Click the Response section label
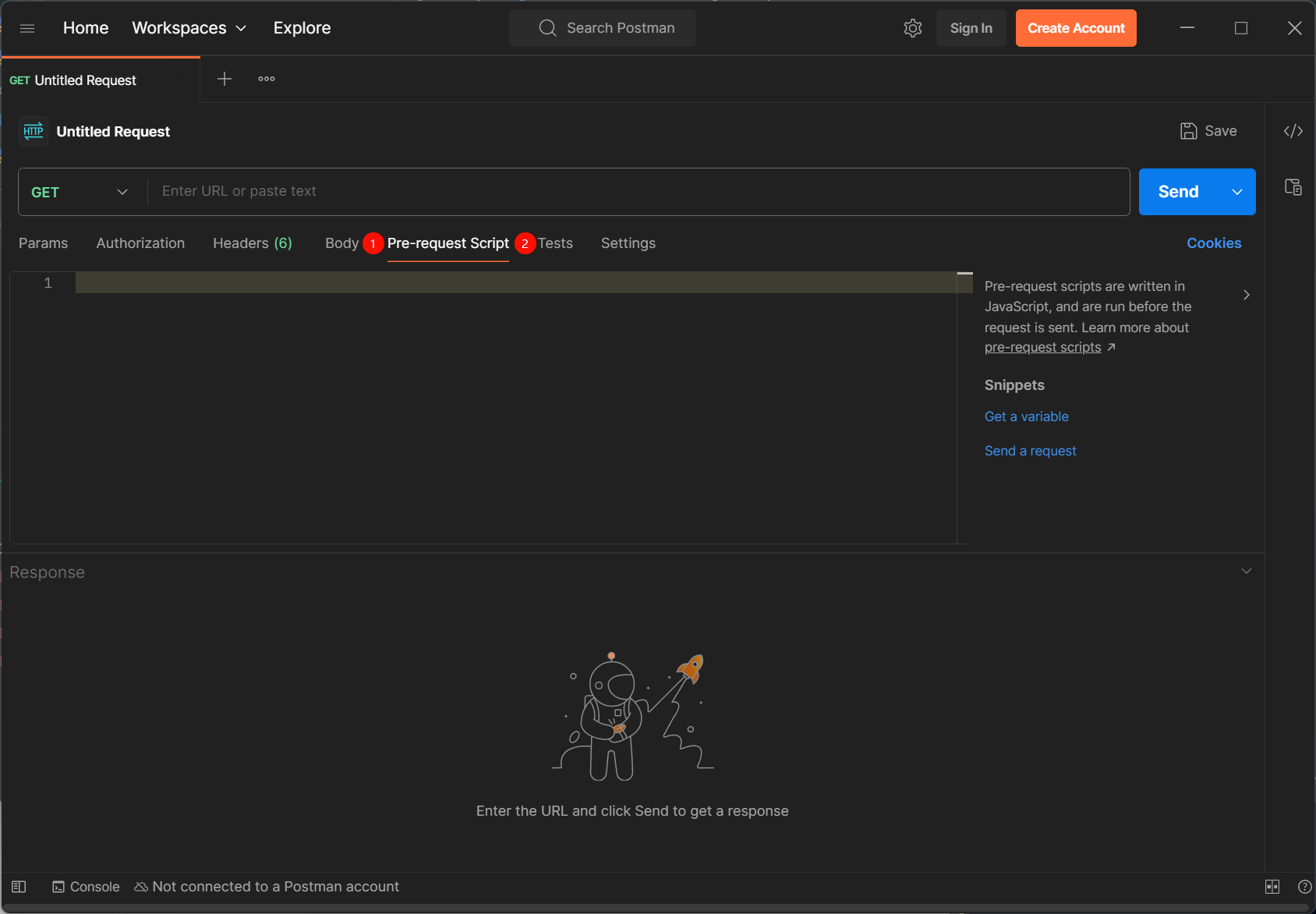 pyautogui.click(x=47, y=572)
